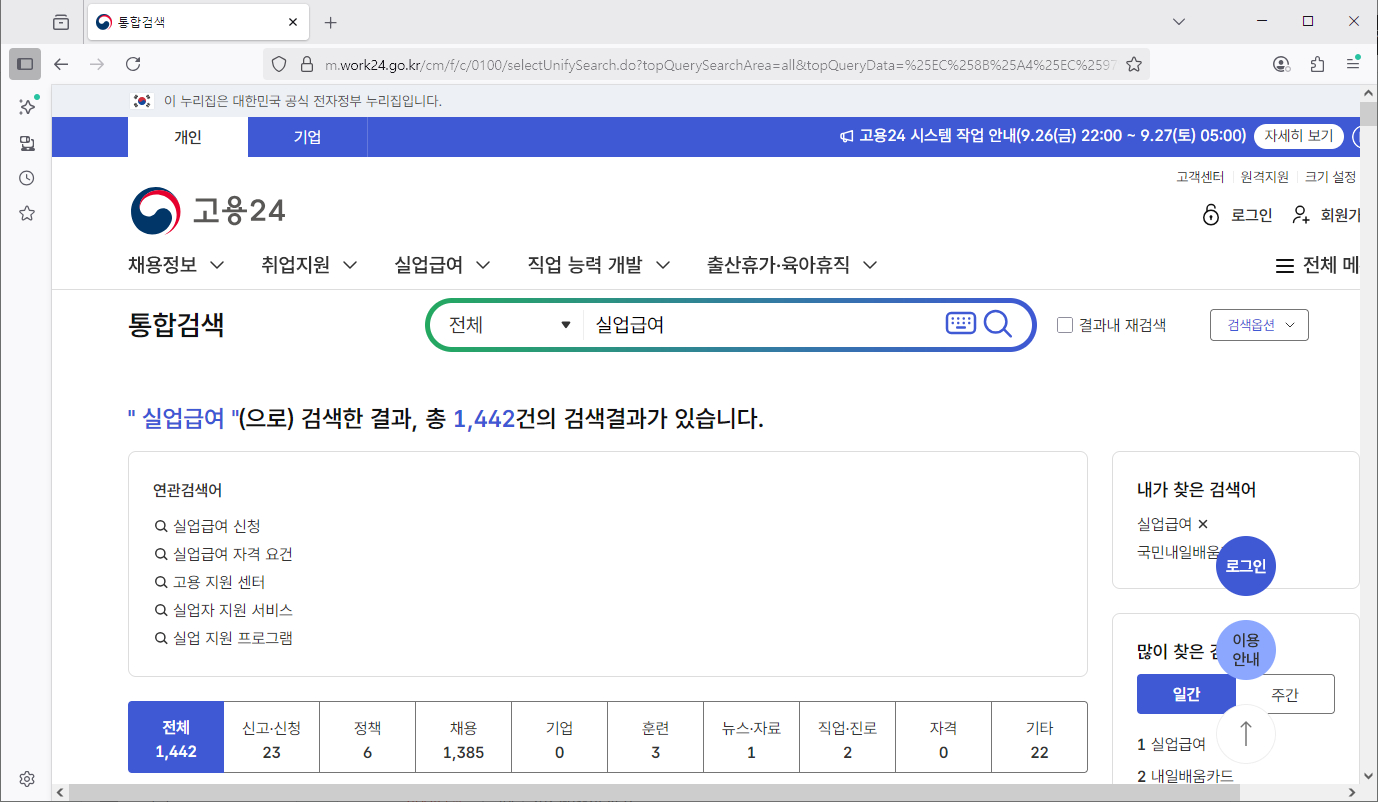1378x802 pixels.
Task: Keep popular searches on 일간 view
Action: pos(1187,693)
